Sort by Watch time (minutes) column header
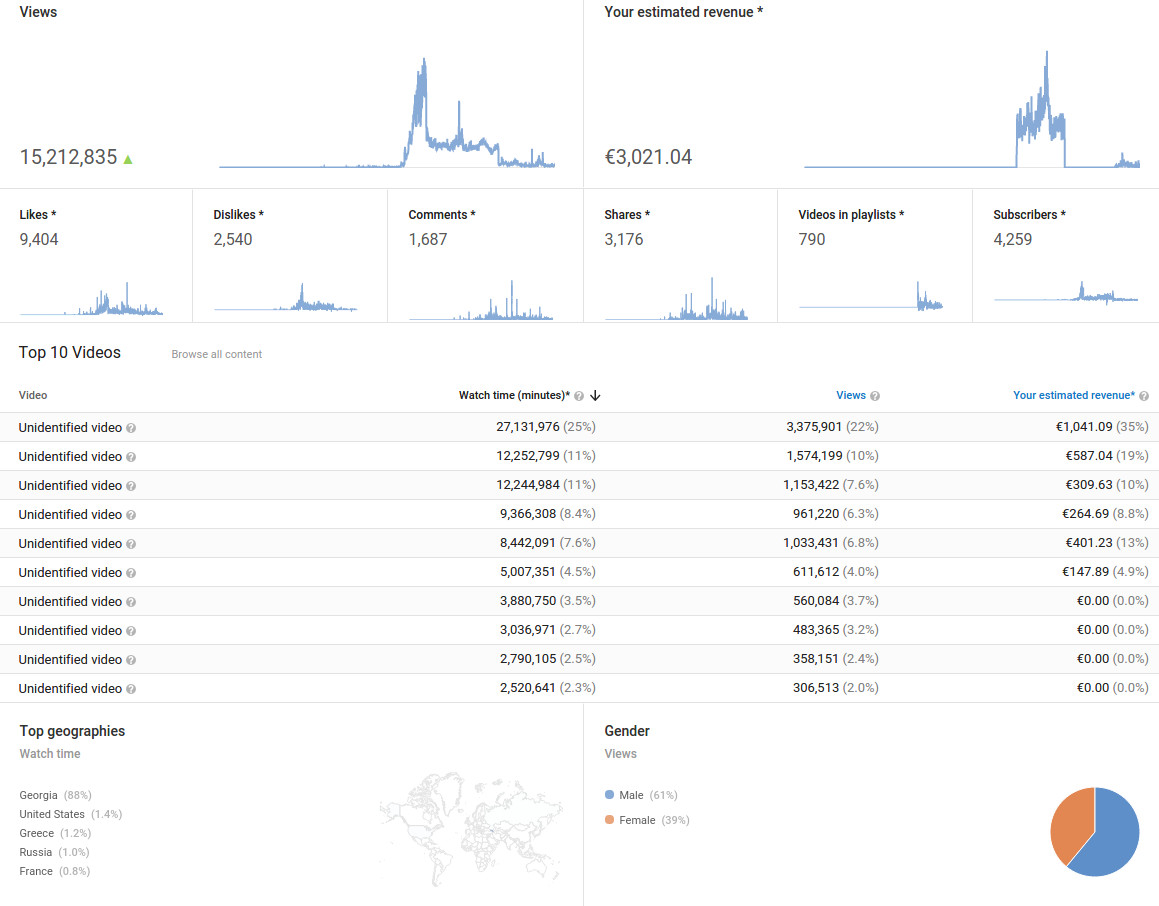This screenshot has width=1159, height=906. [514, 395]
